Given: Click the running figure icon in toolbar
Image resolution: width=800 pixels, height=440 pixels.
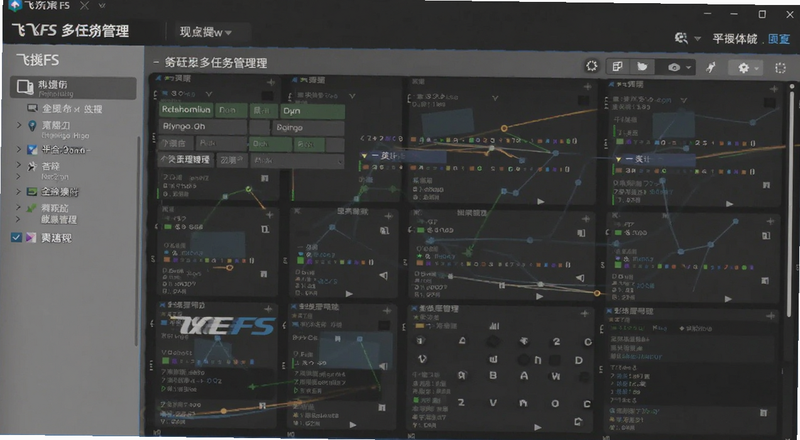Looking at the screenshot, I should [711, 67].
